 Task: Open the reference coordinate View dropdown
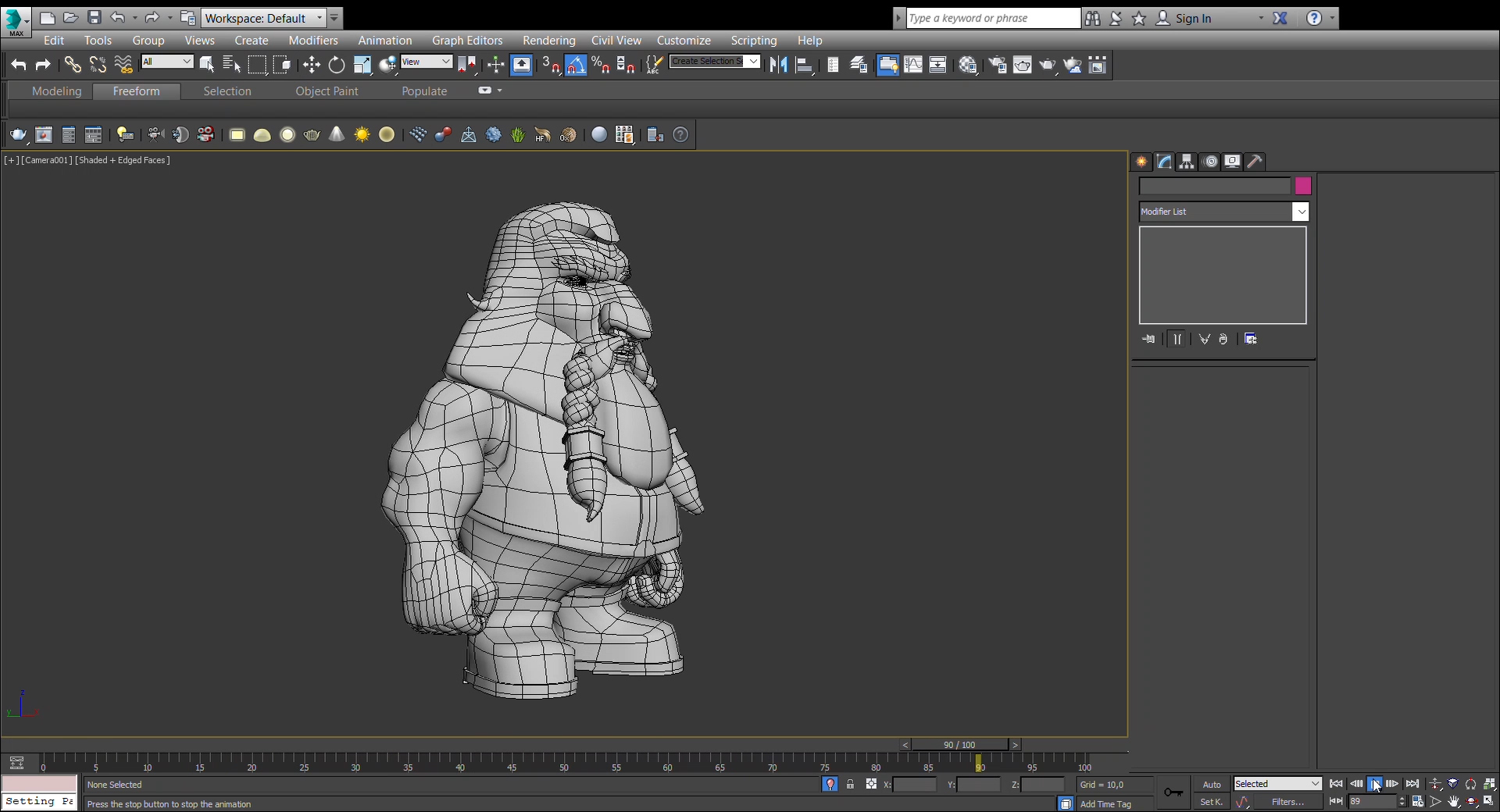[x=427, y=62]
